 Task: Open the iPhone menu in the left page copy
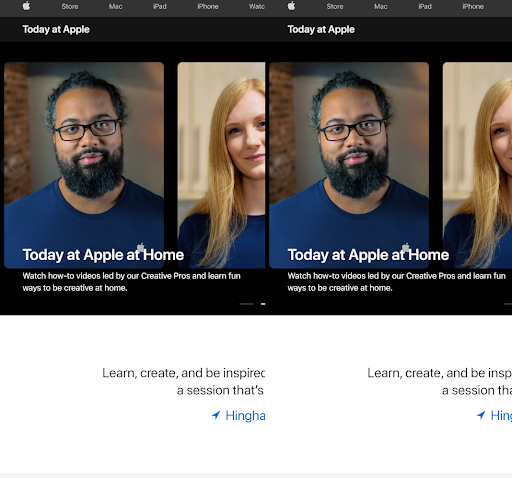208,6
